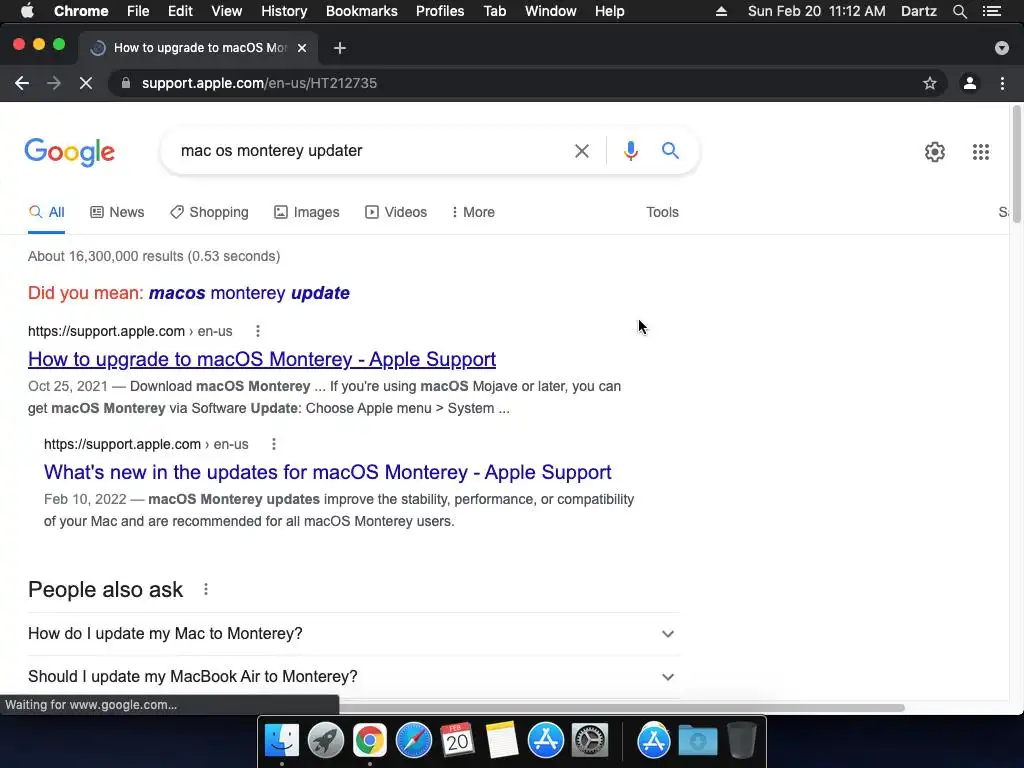Screen dimensions: 1024x768
Task: Click the Chrome icon in the Dock
Action: coord(370,741)
